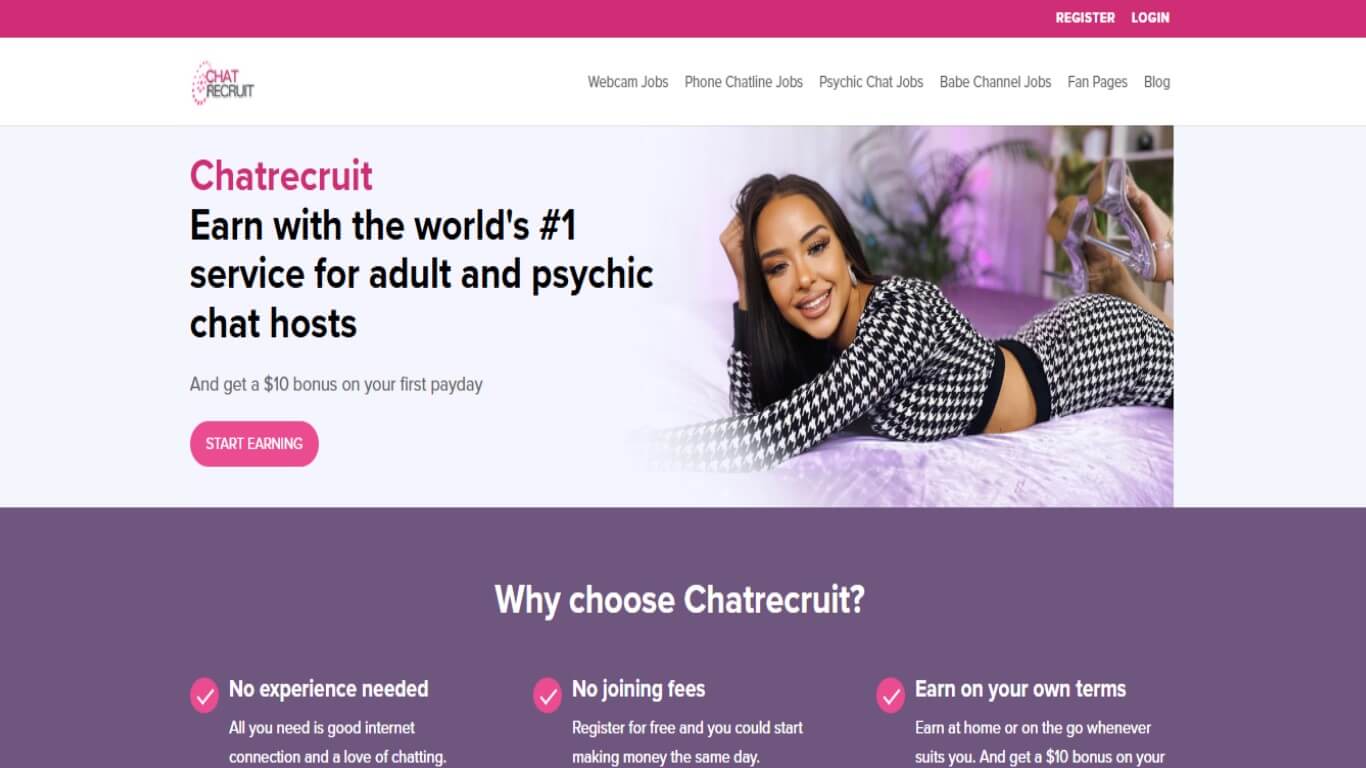
Task: Click the pink Chatrecruit heading
Action: (x=281, y=176)
